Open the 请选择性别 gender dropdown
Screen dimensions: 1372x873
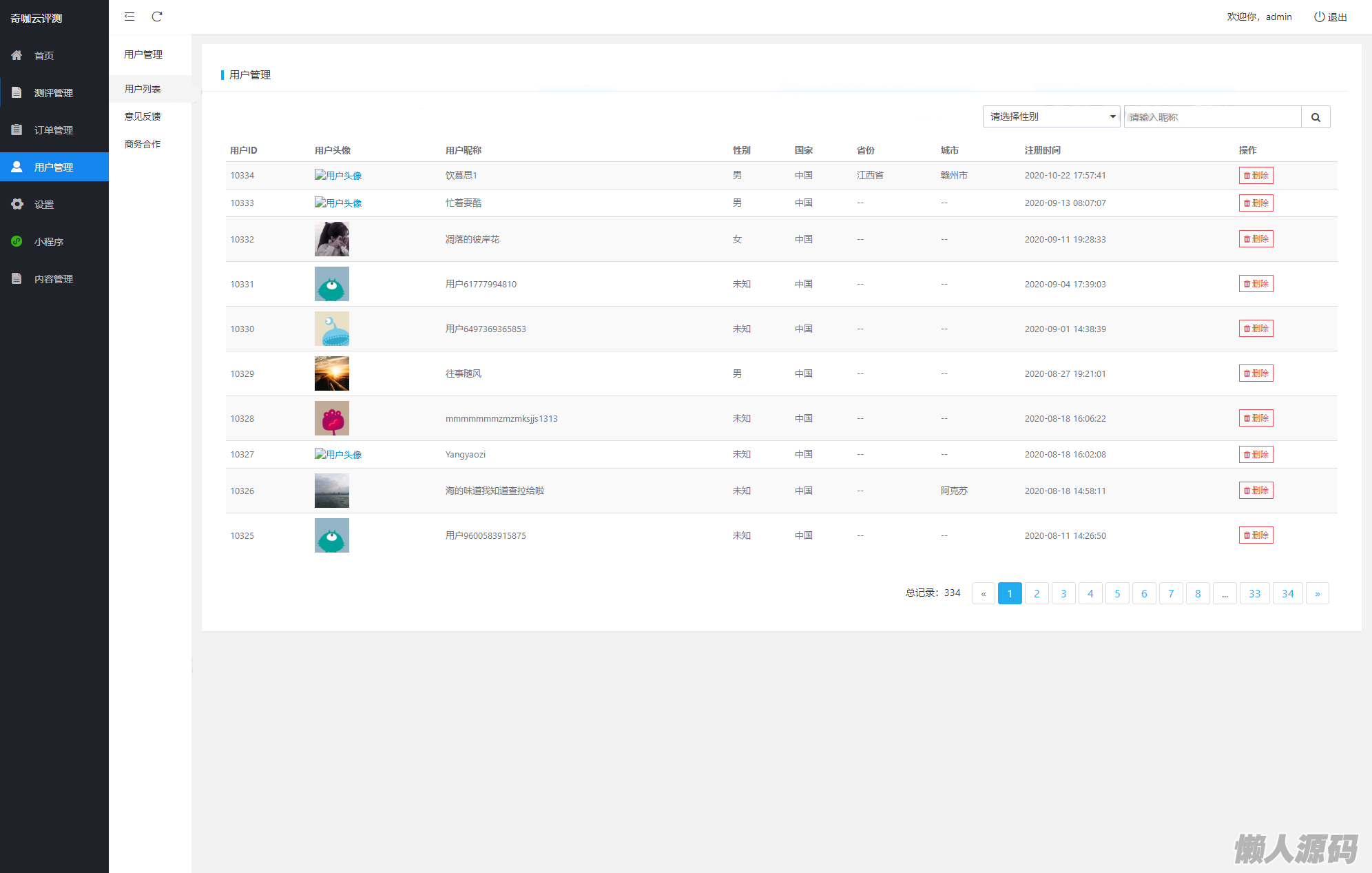point(1051,116)
